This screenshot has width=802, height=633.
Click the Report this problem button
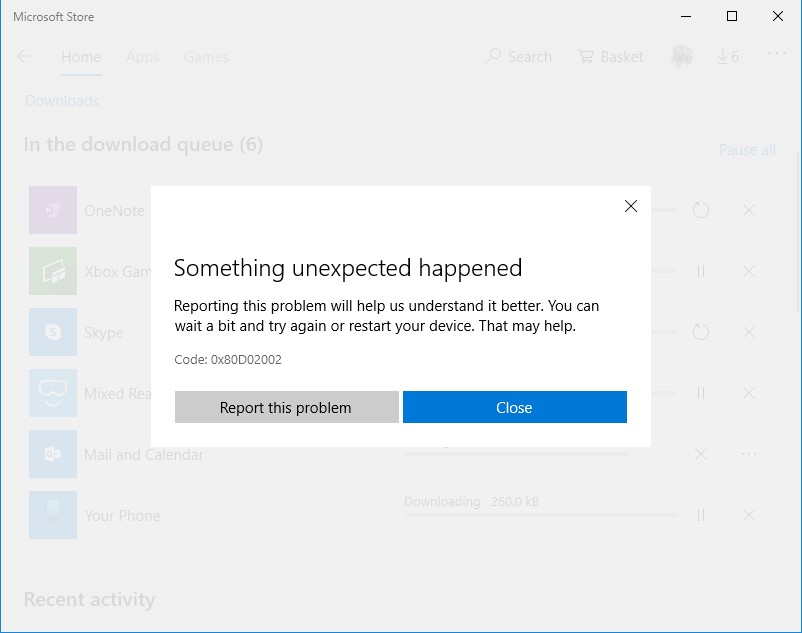point(286,407)
